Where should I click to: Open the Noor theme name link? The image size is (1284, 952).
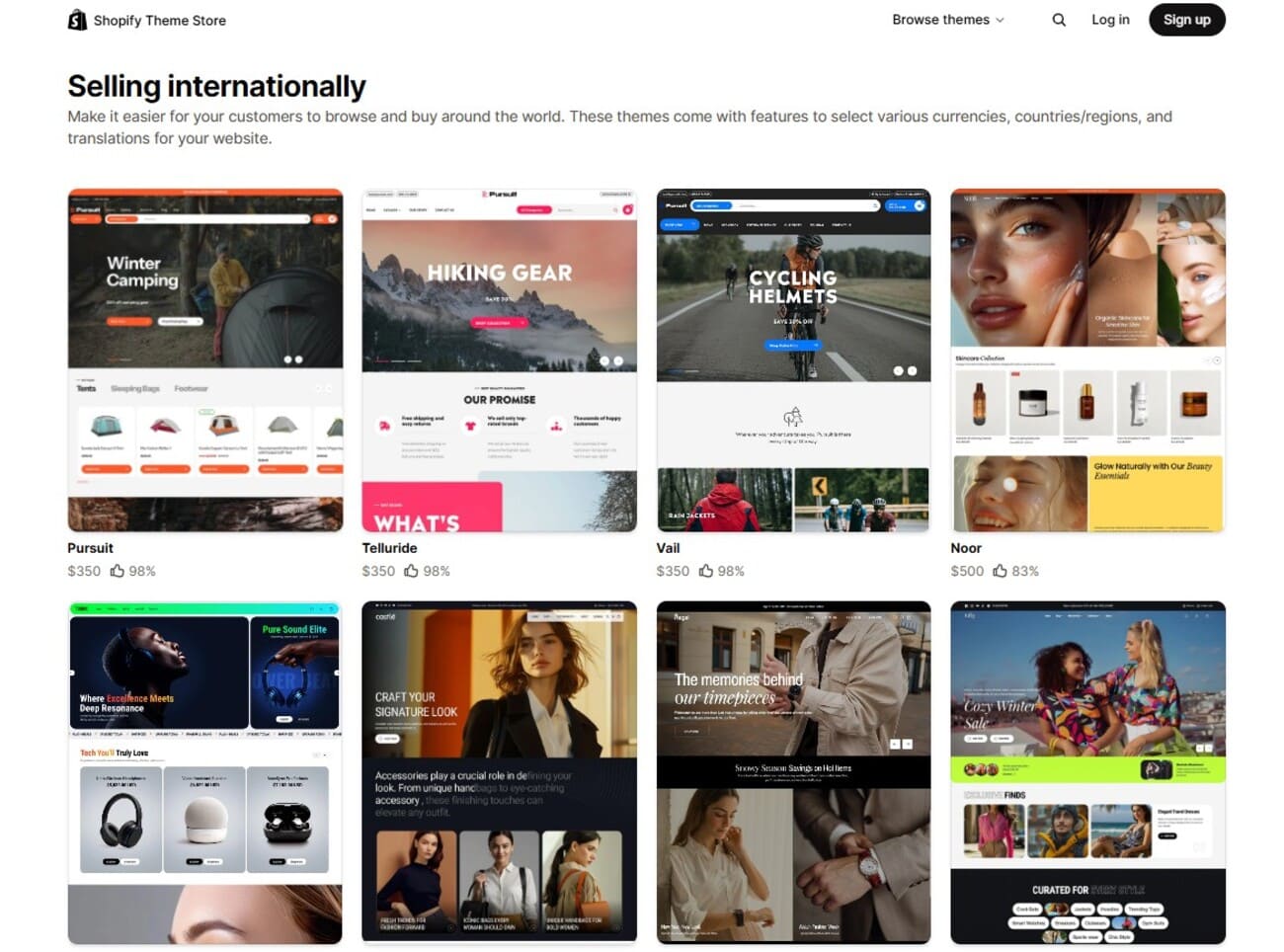click(966, 547)
